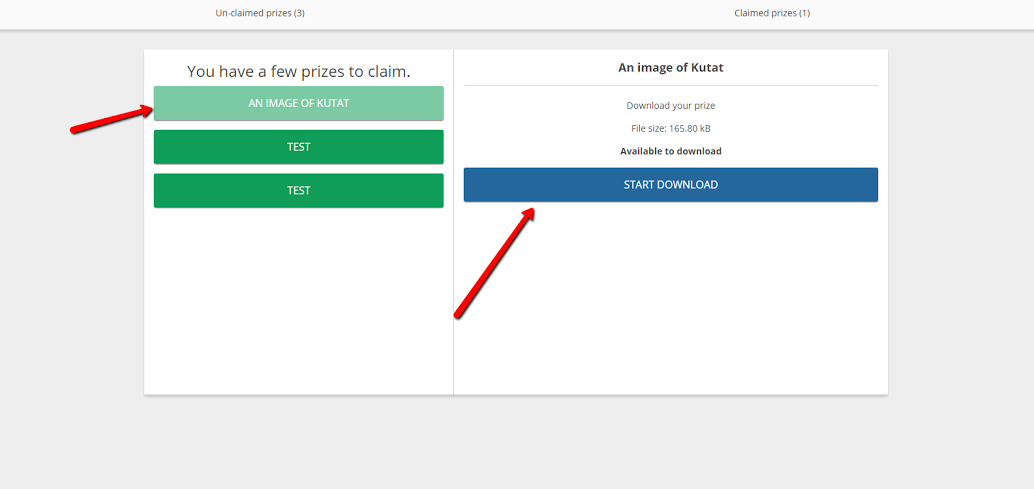The height and width of the screenshot is (489, 1034).
Task: Click the "Available to download" status text
Action: coord(671,151)
